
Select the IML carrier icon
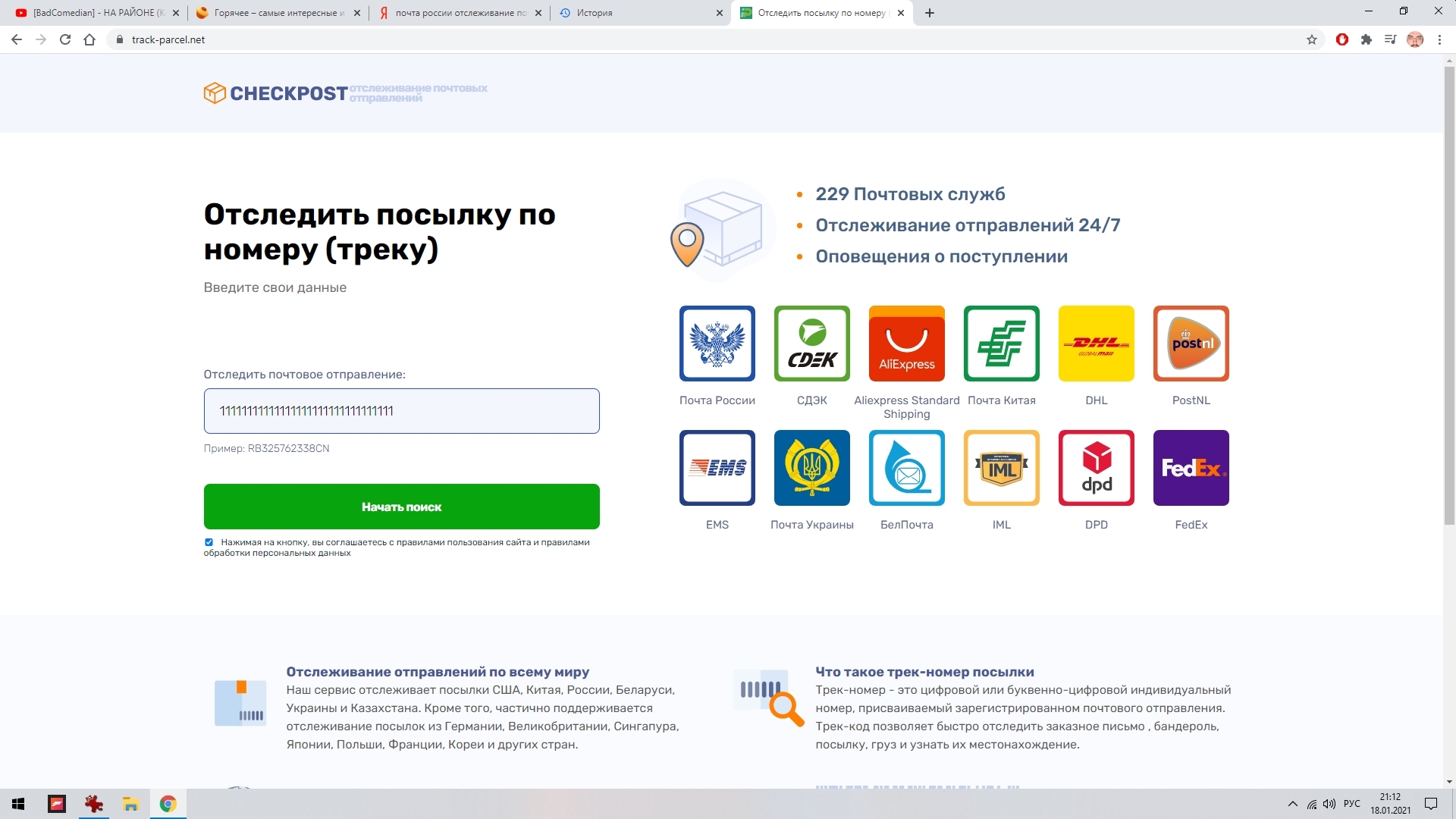[1001, 467]
